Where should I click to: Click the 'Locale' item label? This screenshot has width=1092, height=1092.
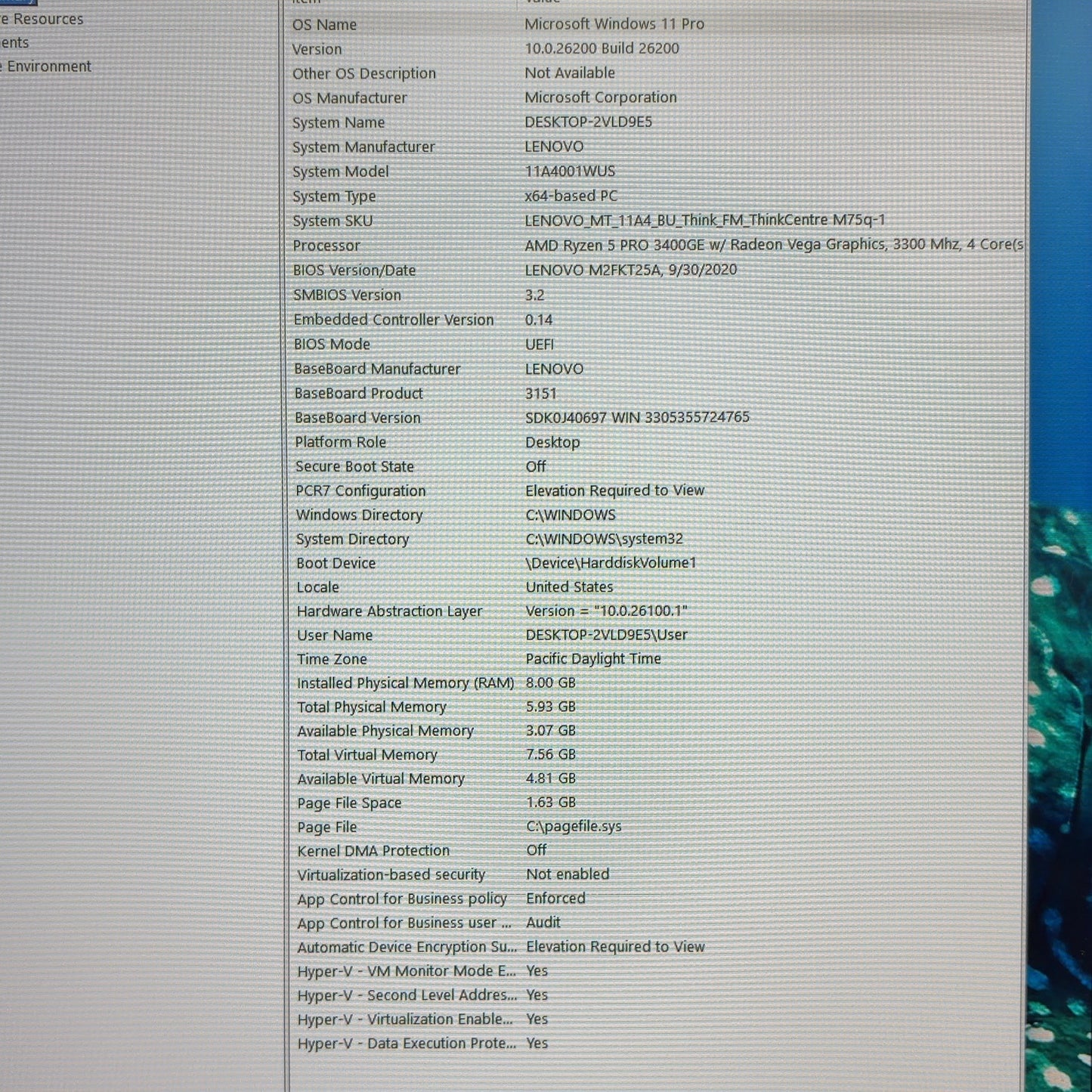click(x=317, y=587)
